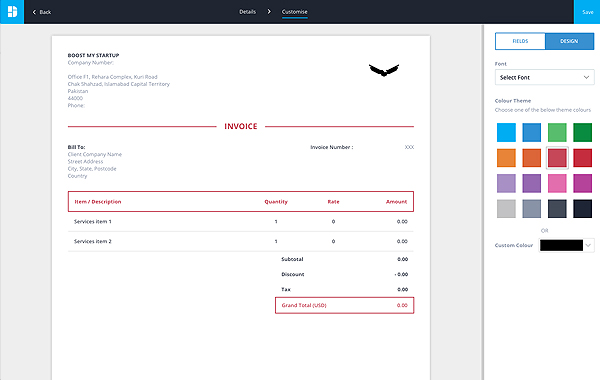The width and height of the screenshot is (600, 380).
Task: Click the INVOICE heading
Action: point(241,126)
